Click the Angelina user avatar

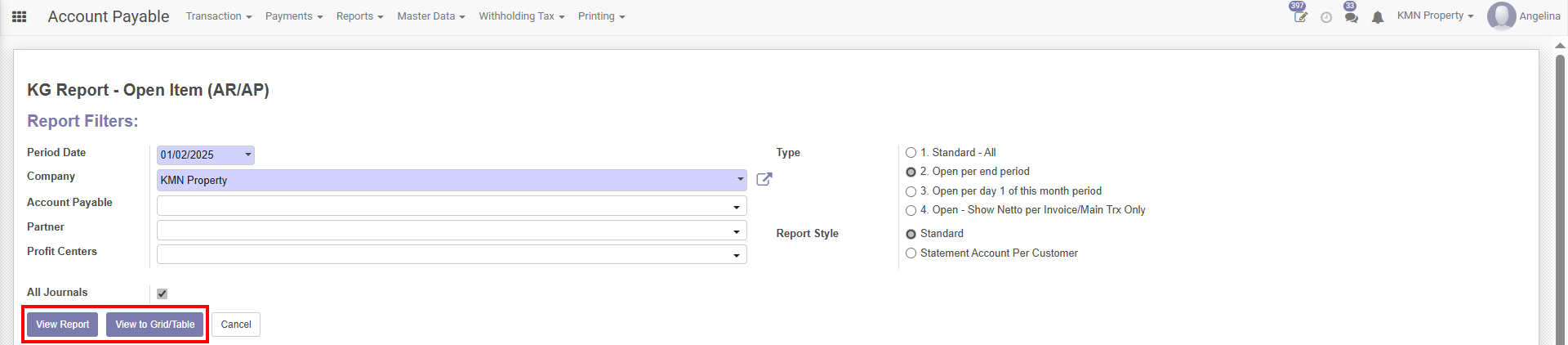pyautogui.click(x=1501, y=16)
